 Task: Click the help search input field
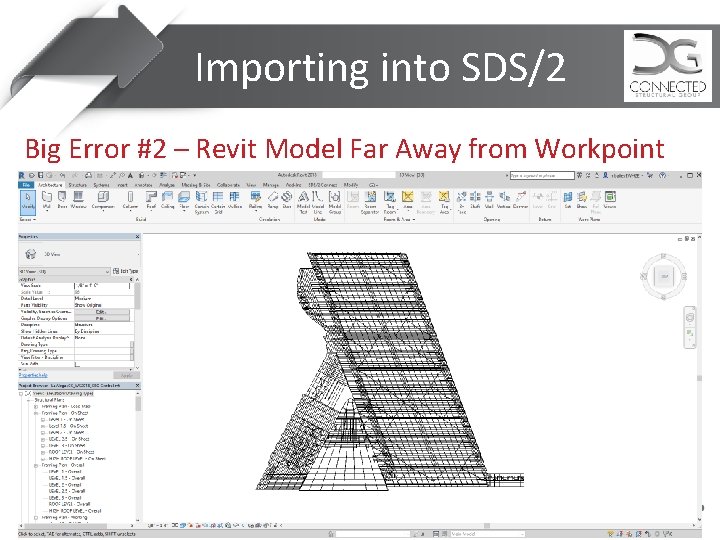(542, 175)
